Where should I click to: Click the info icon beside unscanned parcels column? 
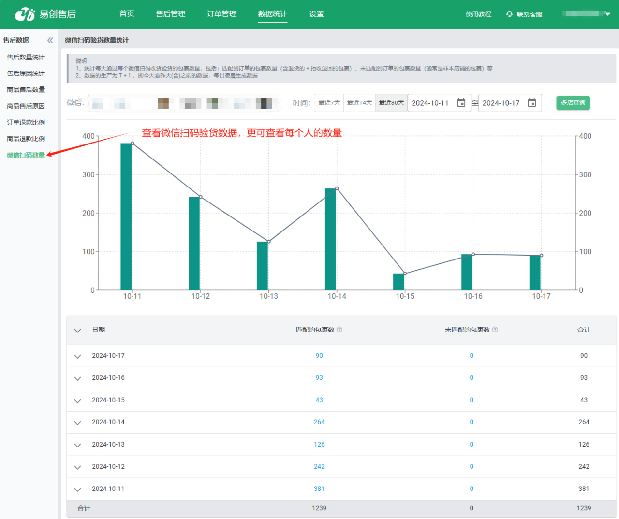[495, 329]
